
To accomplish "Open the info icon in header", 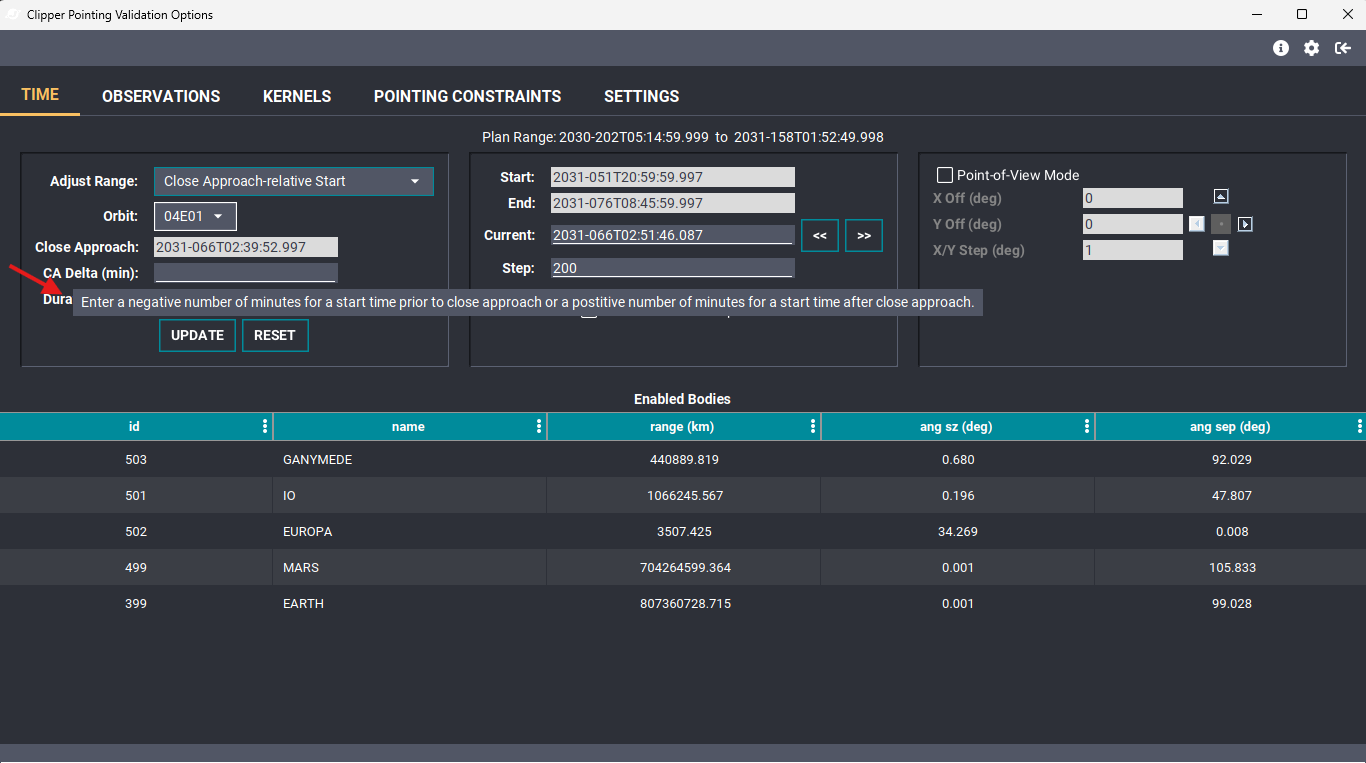I will 1281,48.
